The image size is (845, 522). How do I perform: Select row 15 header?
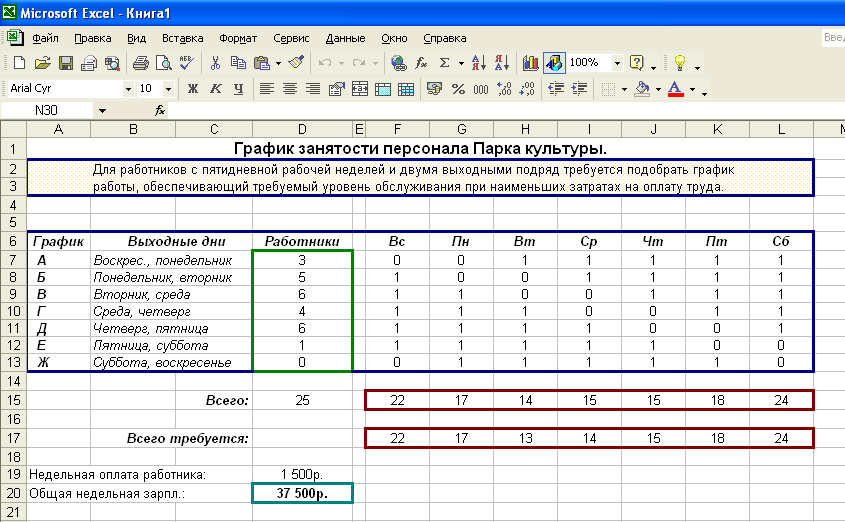pos(12,401)
